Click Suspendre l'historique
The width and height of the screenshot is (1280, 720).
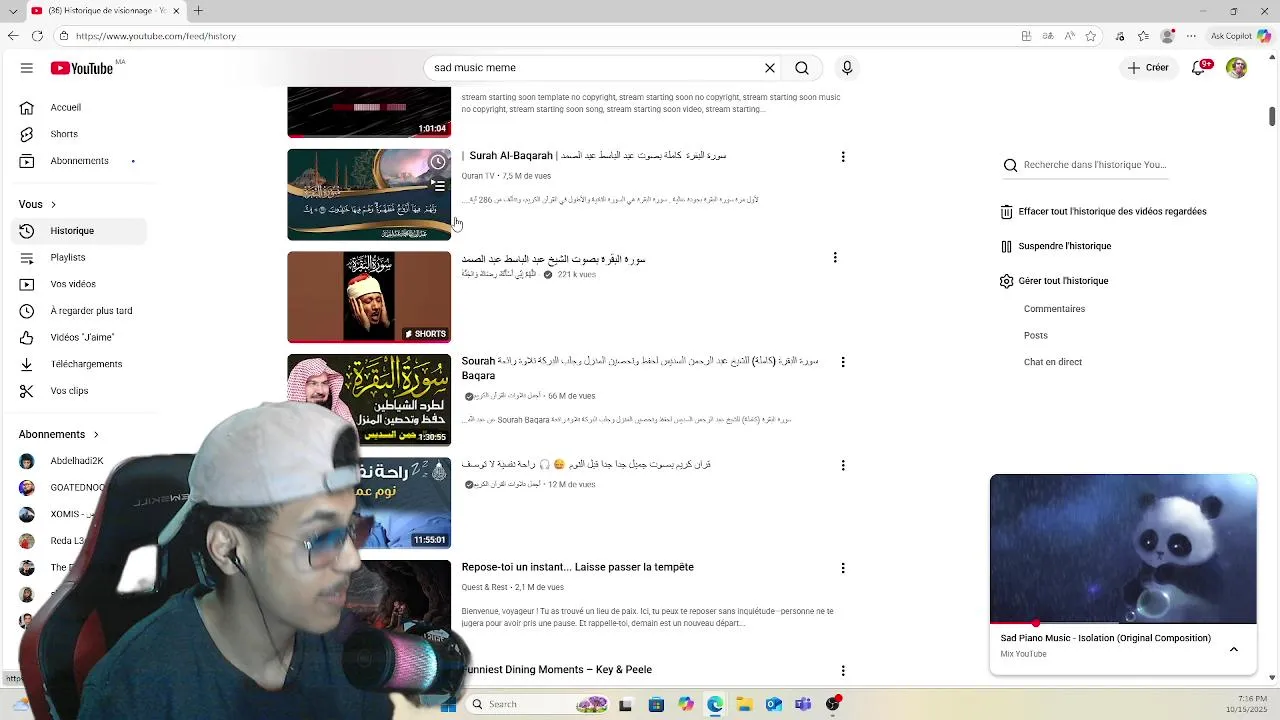pos(1055,246)
